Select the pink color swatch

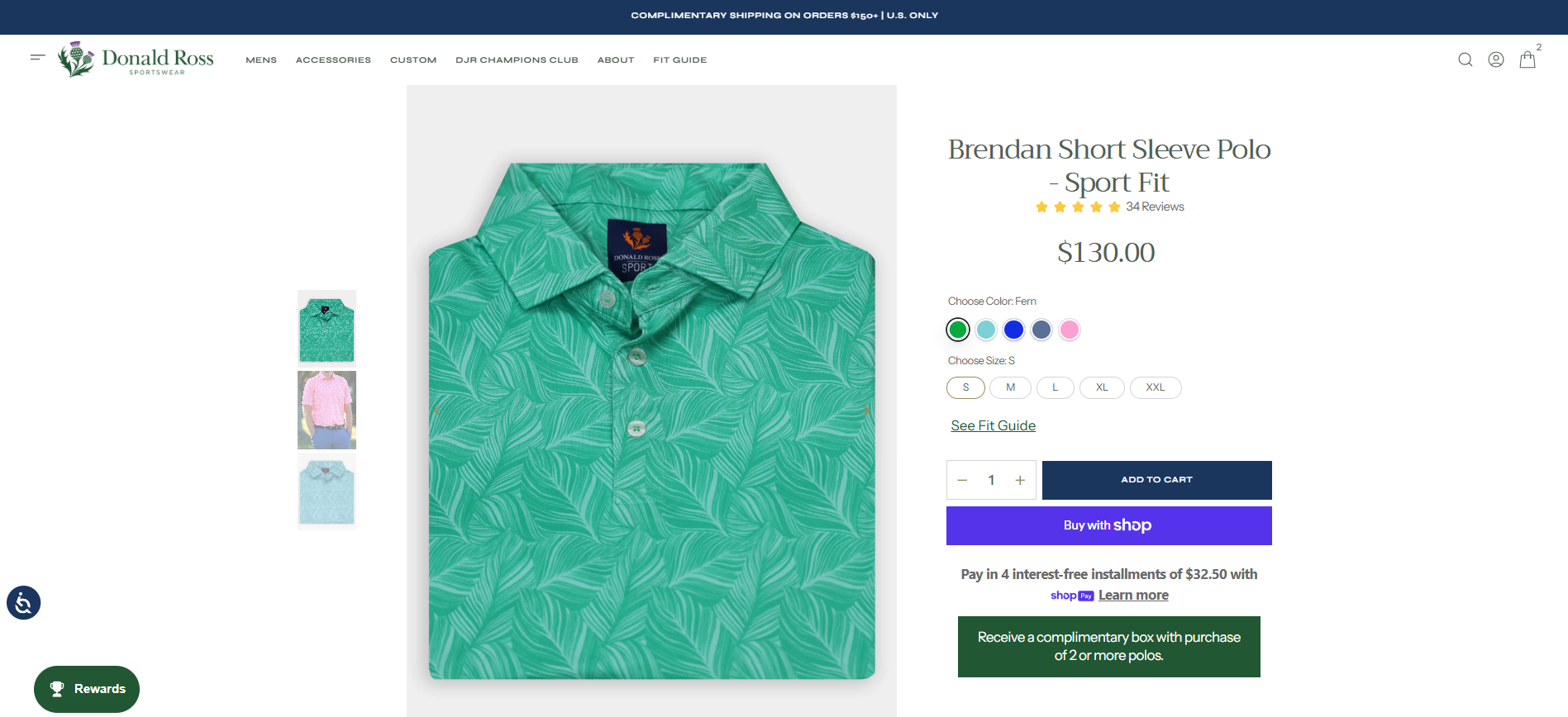tap(1069, 330)
